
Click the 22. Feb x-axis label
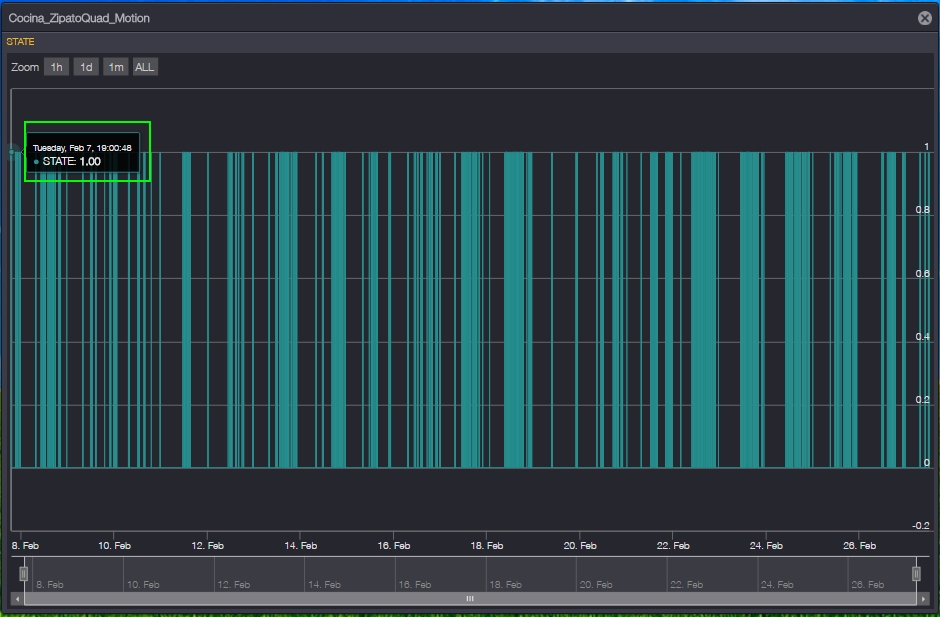pyautogui.click(x=673, y=546)
